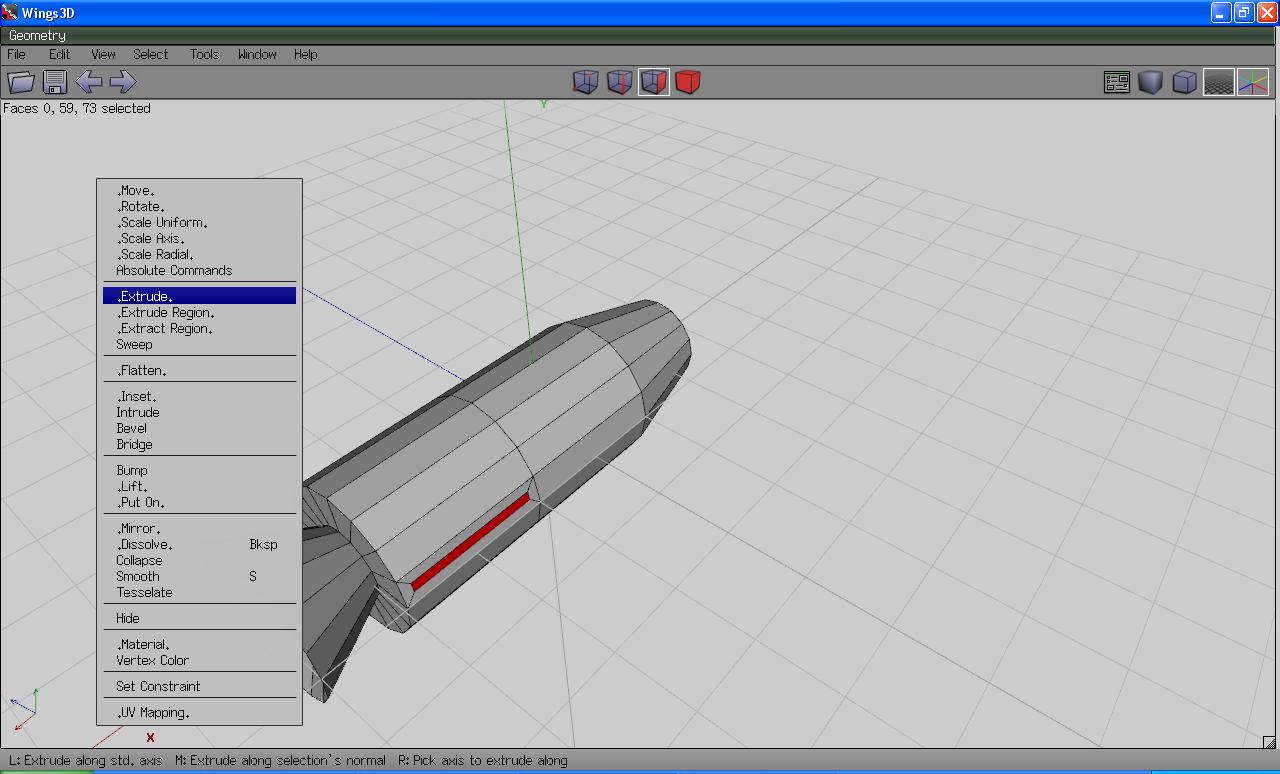Switch to edge selection mode cube
The height and width of the screenshot is (774, 1280).
pos(619,82)
